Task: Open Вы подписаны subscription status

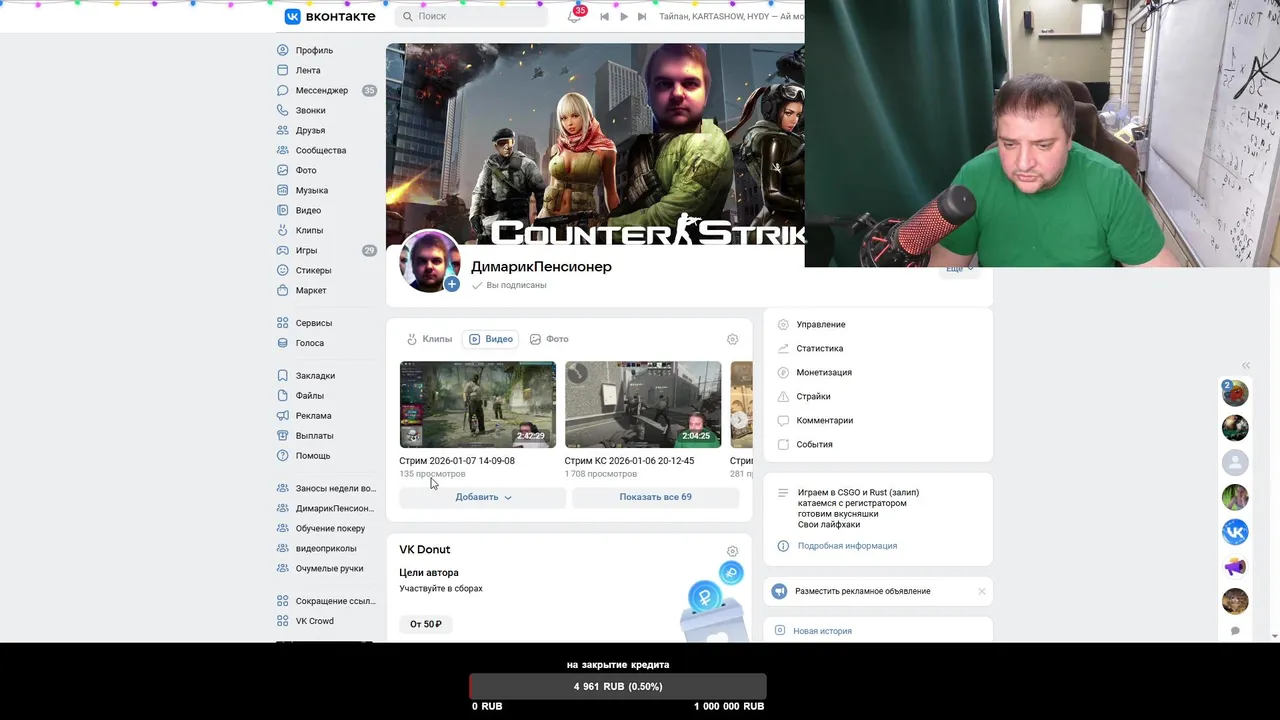Action: (x=509, y=285)
